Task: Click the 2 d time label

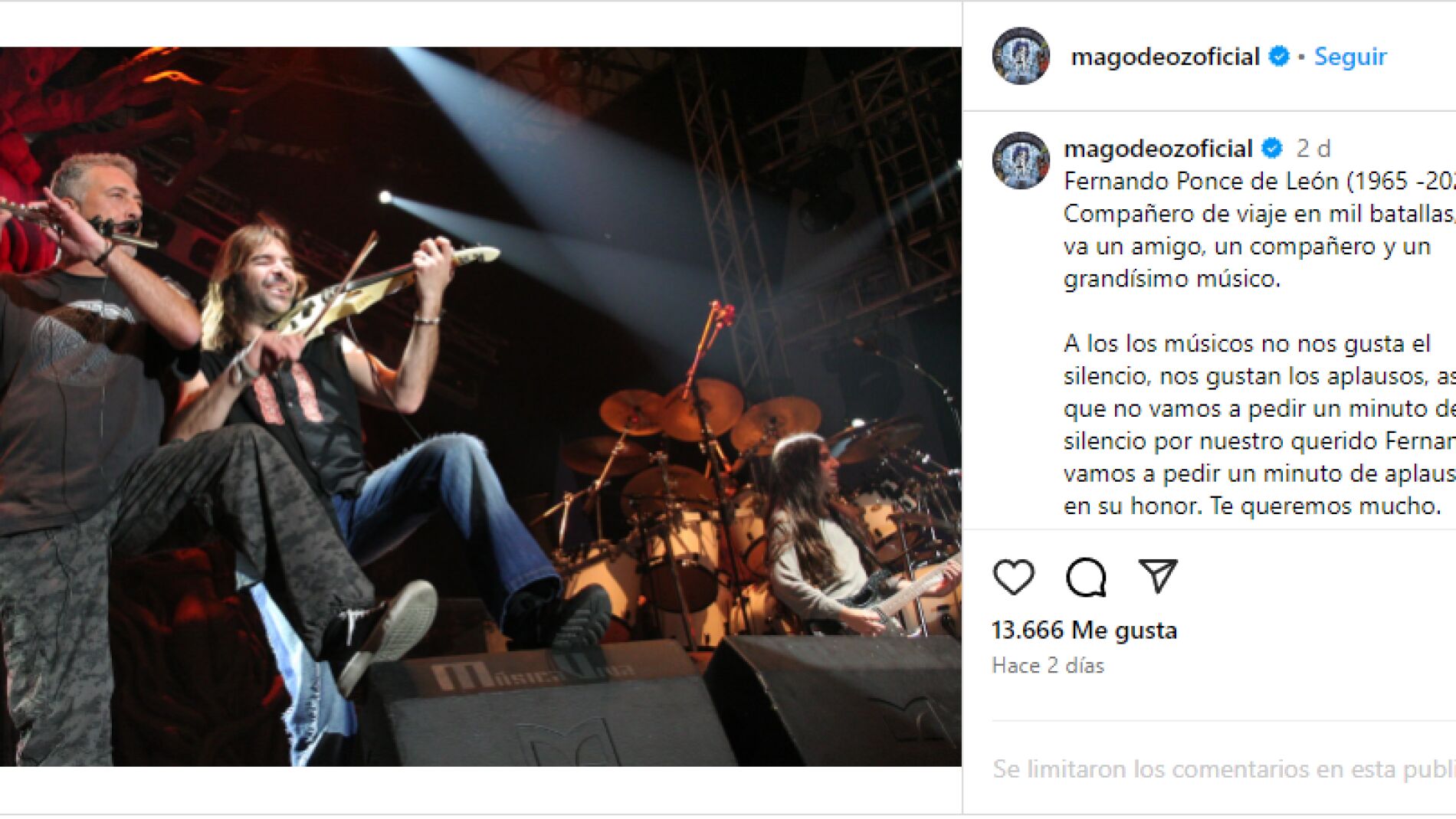Action: tap(1313, 148)
